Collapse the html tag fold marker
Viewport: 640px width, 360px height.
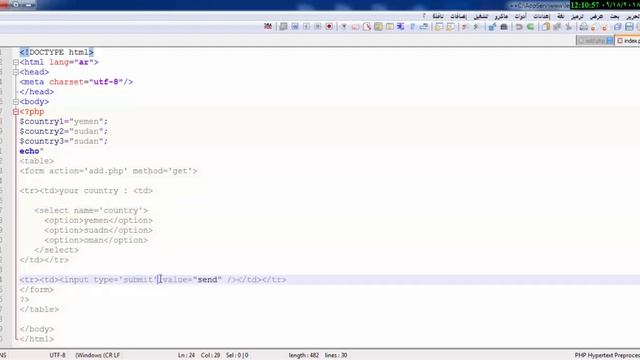16,62
